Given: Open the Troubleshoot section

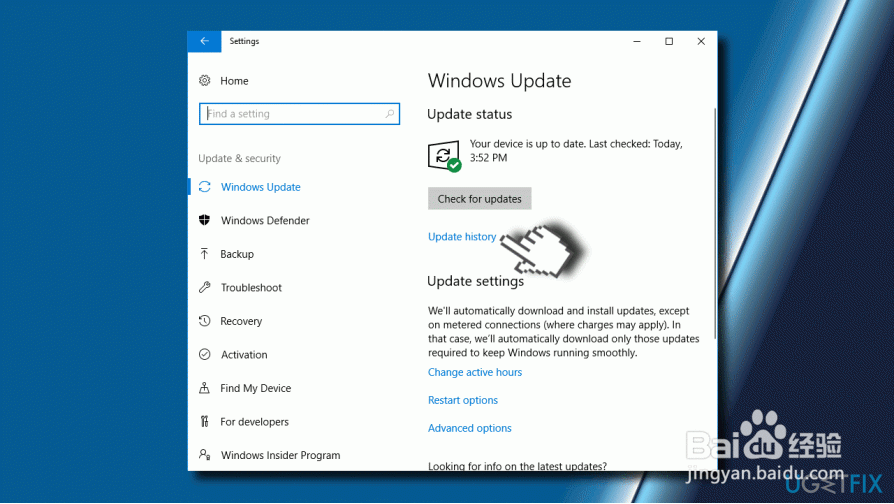Looking at the screenshot, I should click(251, 288).
